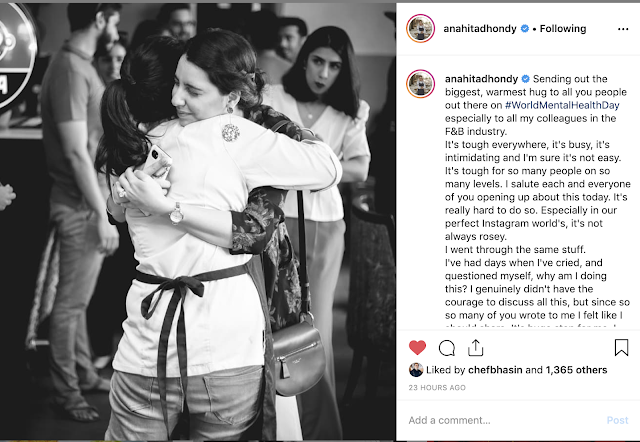Viewport: 640px width, 442px height.
Task: Open anahitadhondy username in the caption
Action: click(481, 79)
